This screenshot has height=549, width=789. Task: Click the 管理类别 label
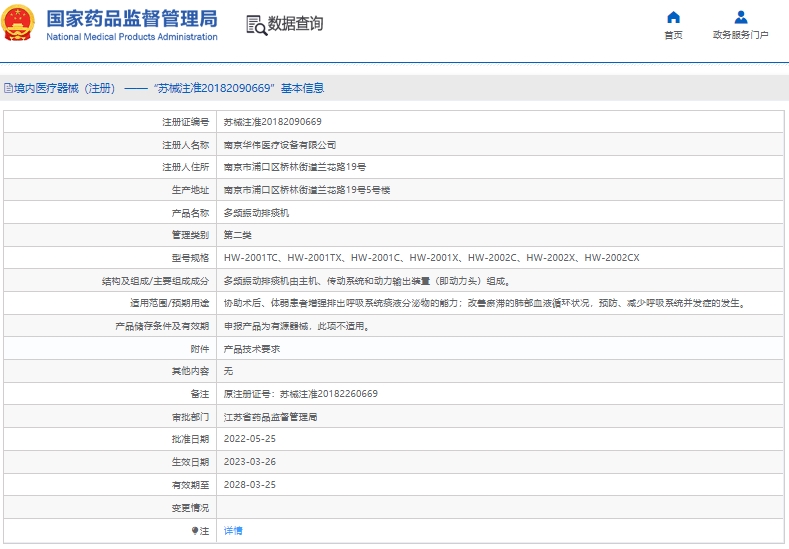[x=190, y=235]
